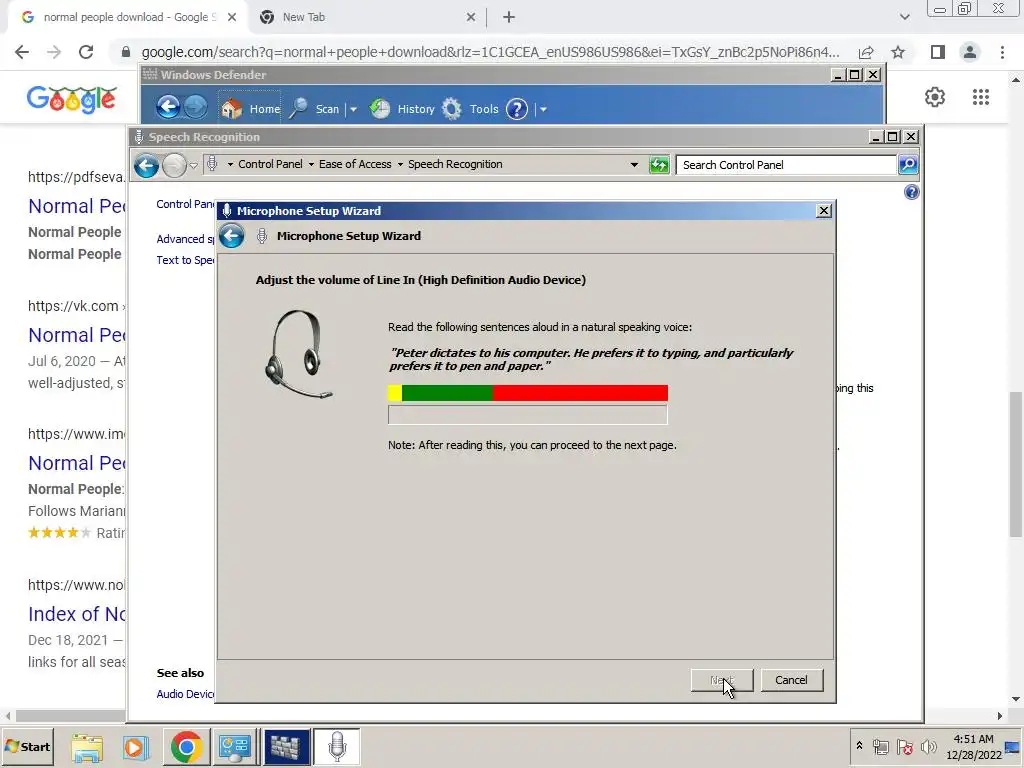Open Google apps grid

[981, 97]
